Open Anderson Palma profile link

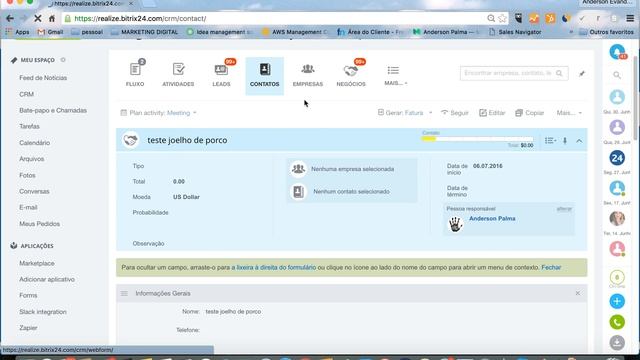tap(492, 218)
